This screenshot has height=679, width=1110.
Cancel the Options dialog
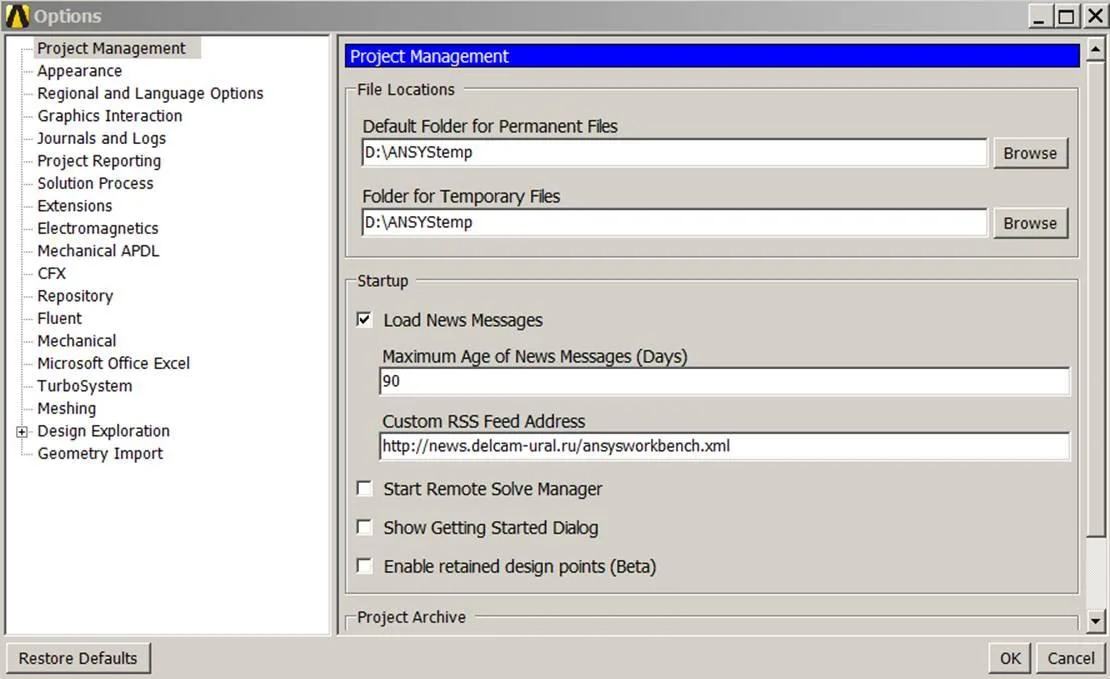click(x=1070, y=658)
